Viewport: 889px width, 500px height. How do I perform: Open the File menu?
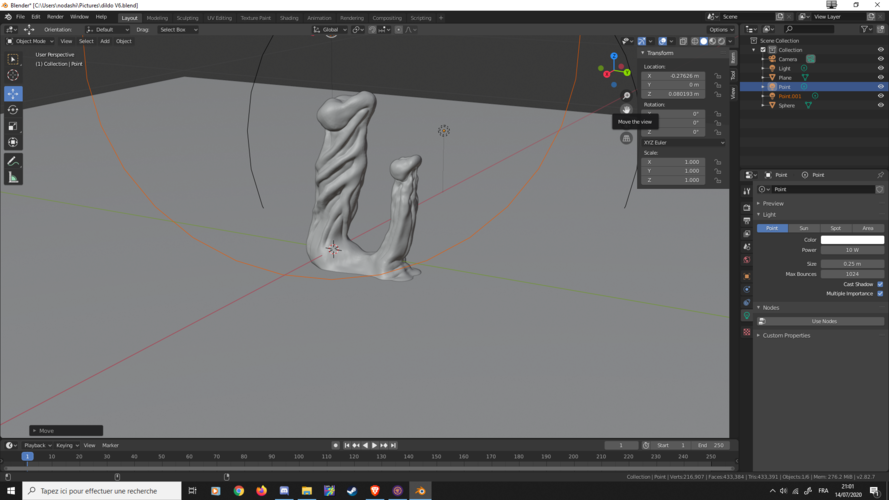[x=20, y=17]
